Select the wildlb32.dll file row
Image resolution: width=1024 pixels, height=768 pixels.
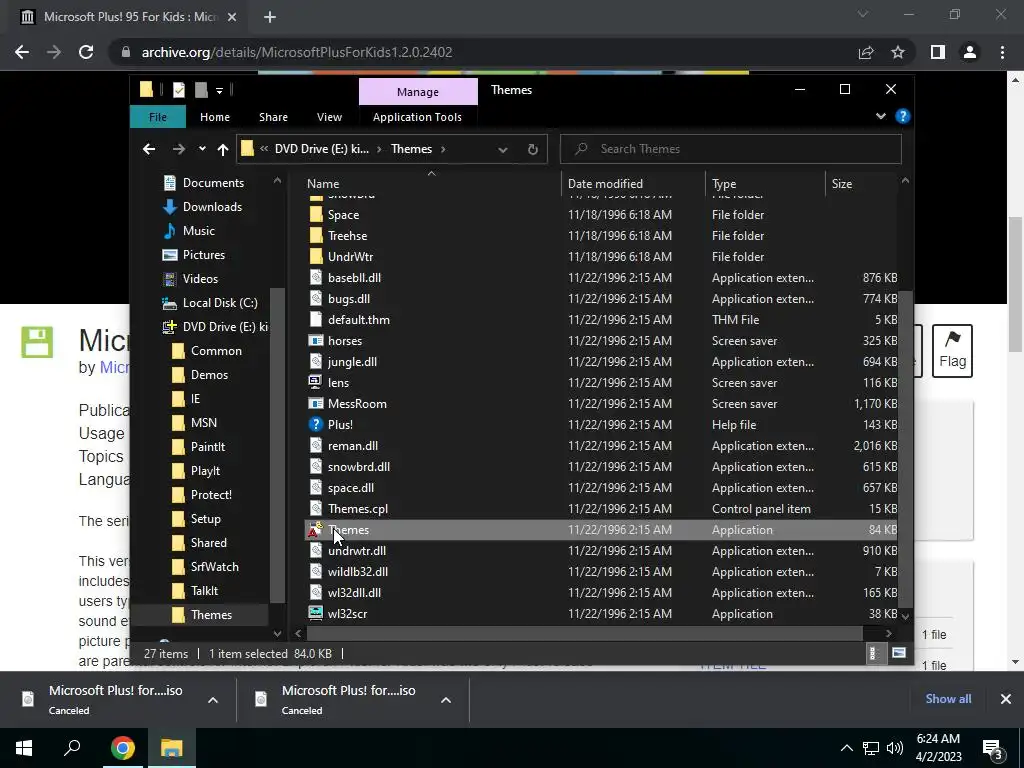pyautogui.click(x=601, y=572)
